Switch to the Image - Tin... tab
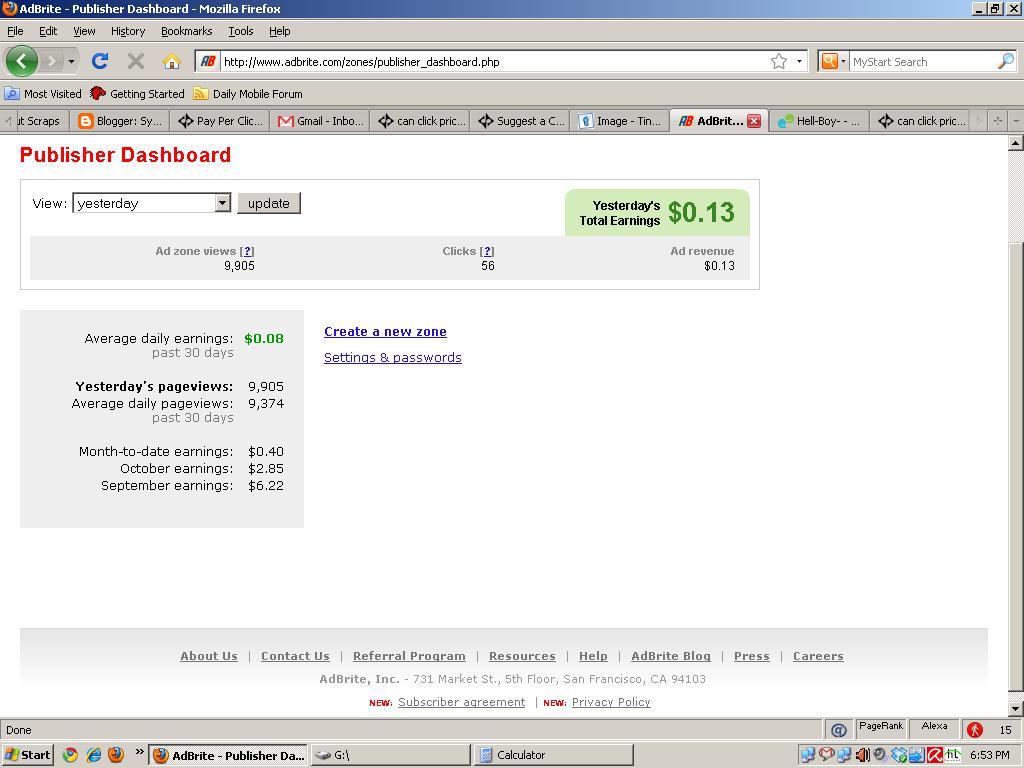 click(x=620, y=121)
